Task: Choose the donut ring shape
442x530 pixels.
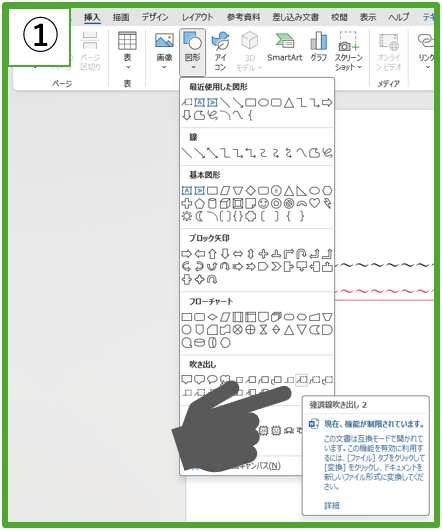Action: pyautogui.click(x=276, y=203)
